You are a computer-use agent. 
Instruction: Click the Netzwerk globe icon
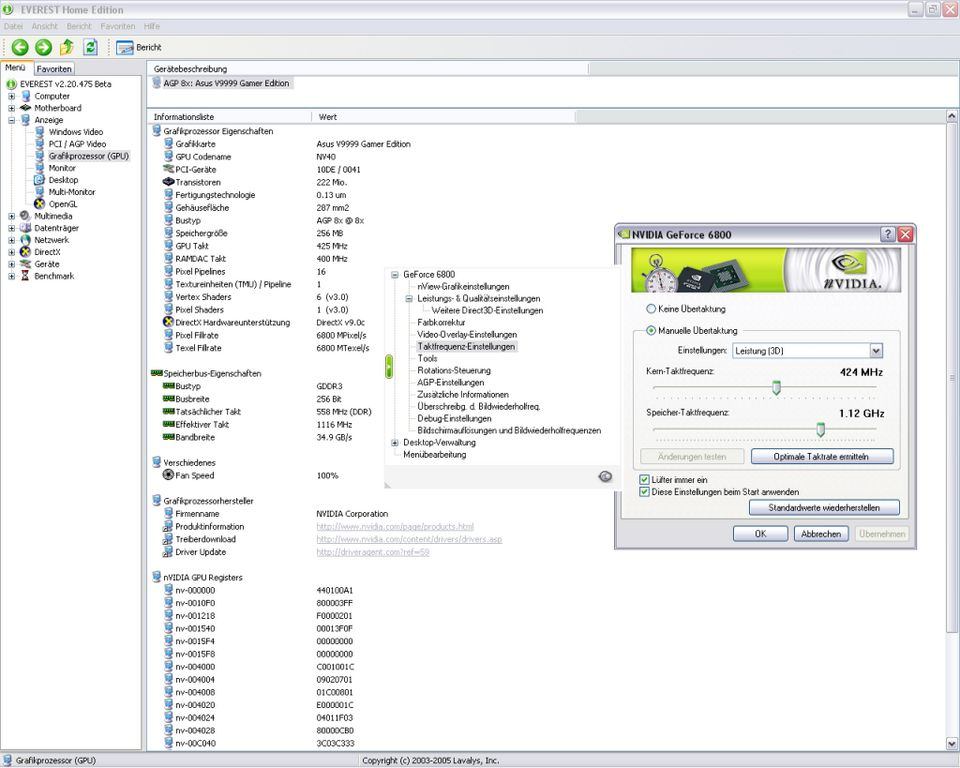click(26, 240)
